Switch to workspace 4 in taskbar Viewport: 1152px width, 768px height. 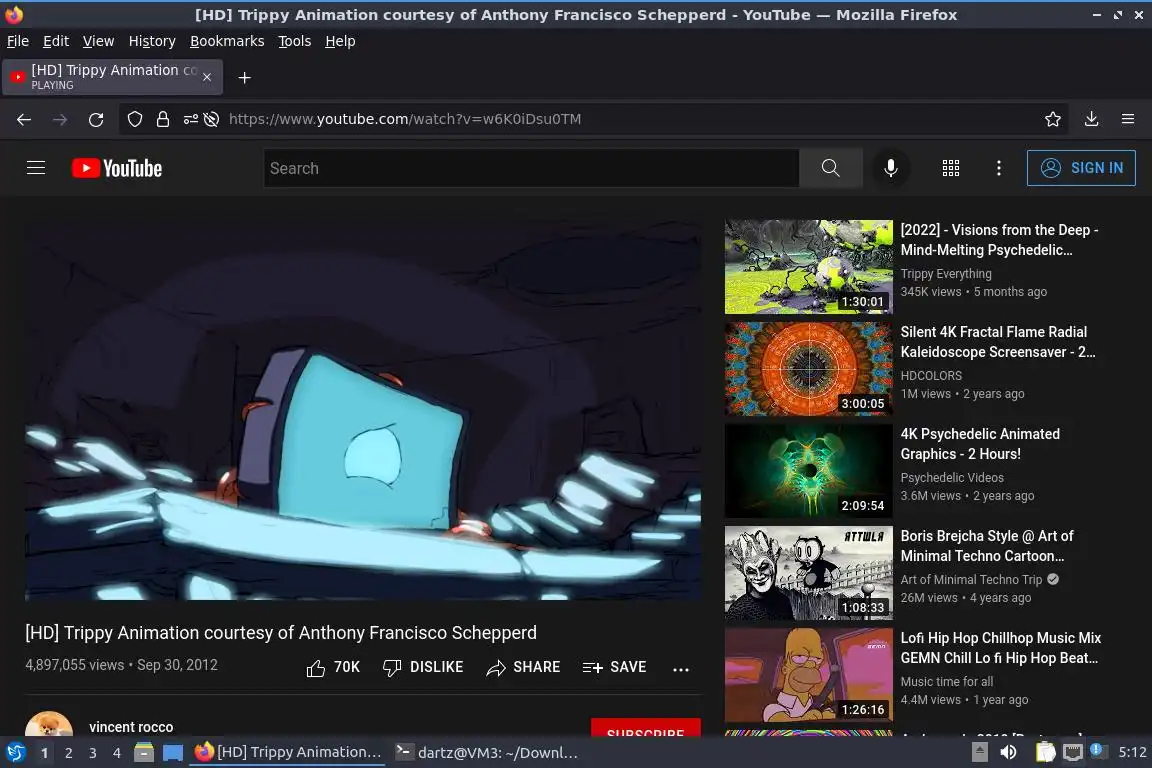click(116, 753)
